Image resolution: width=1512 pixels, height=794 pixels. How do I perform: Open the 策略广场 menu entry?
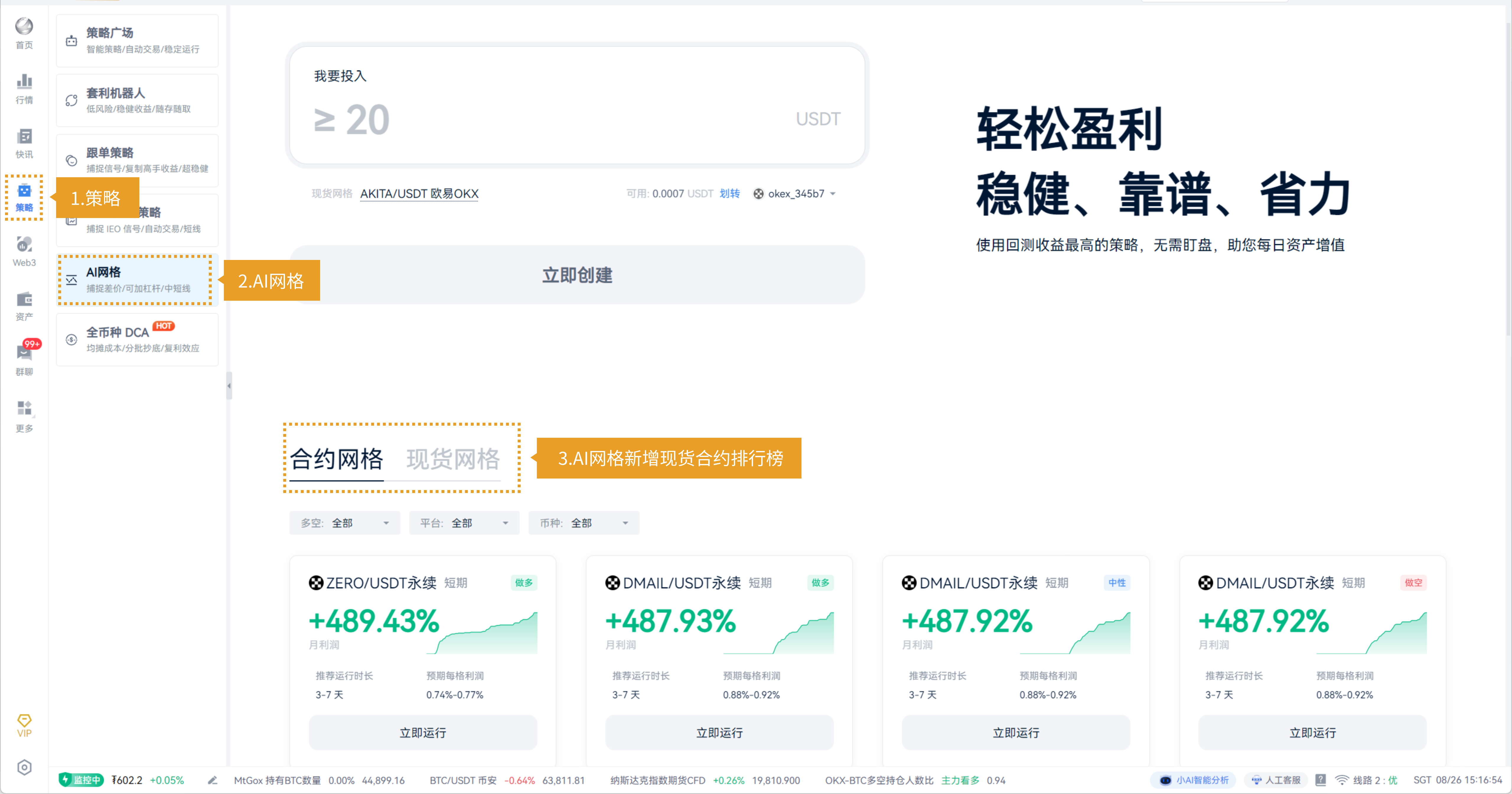137,40
